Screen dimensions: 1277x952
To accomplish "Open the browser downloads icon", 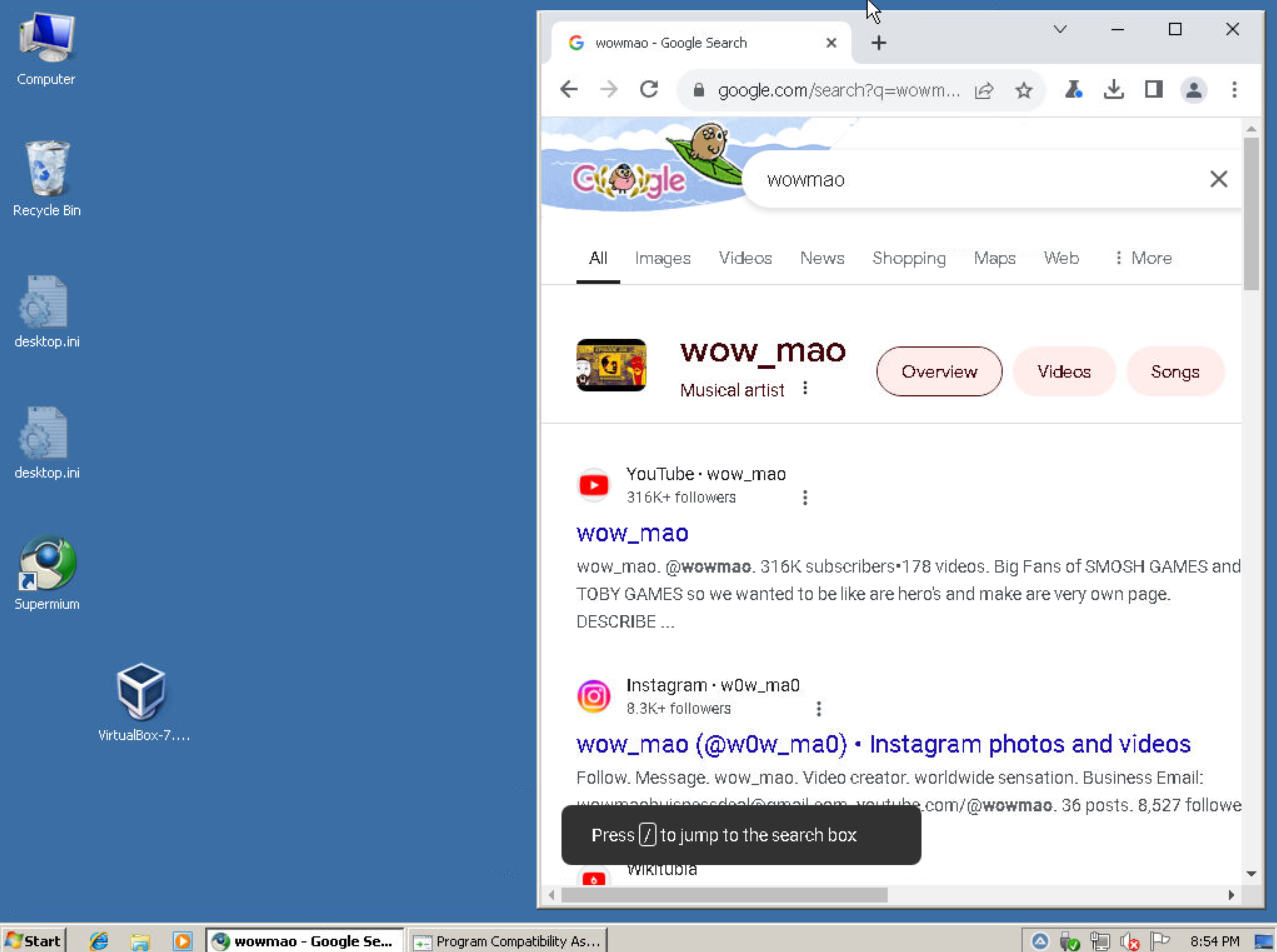I will tap(1113, 90).
